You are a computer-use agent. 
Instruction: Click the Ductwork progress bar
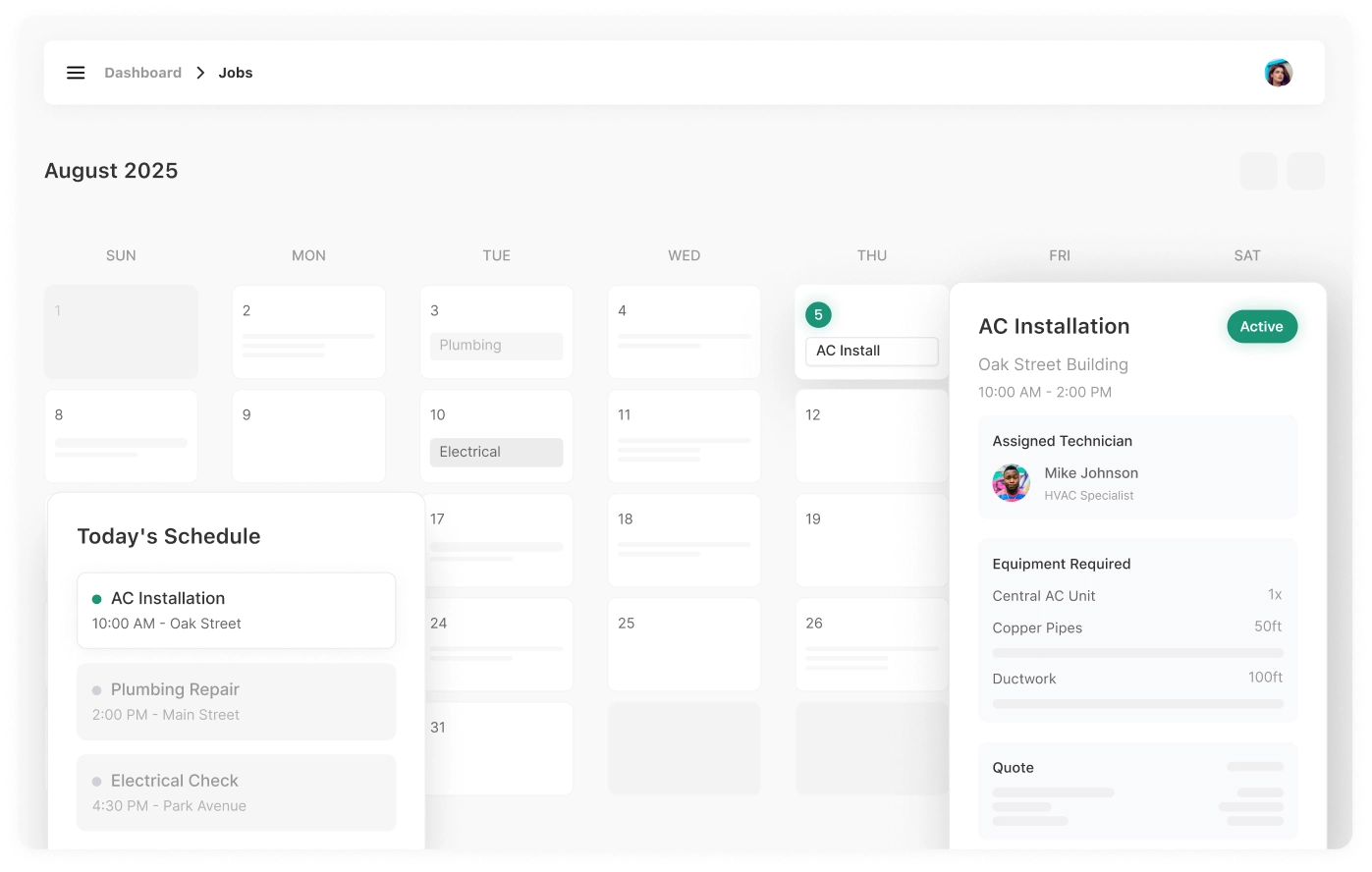pos(1137,704)
